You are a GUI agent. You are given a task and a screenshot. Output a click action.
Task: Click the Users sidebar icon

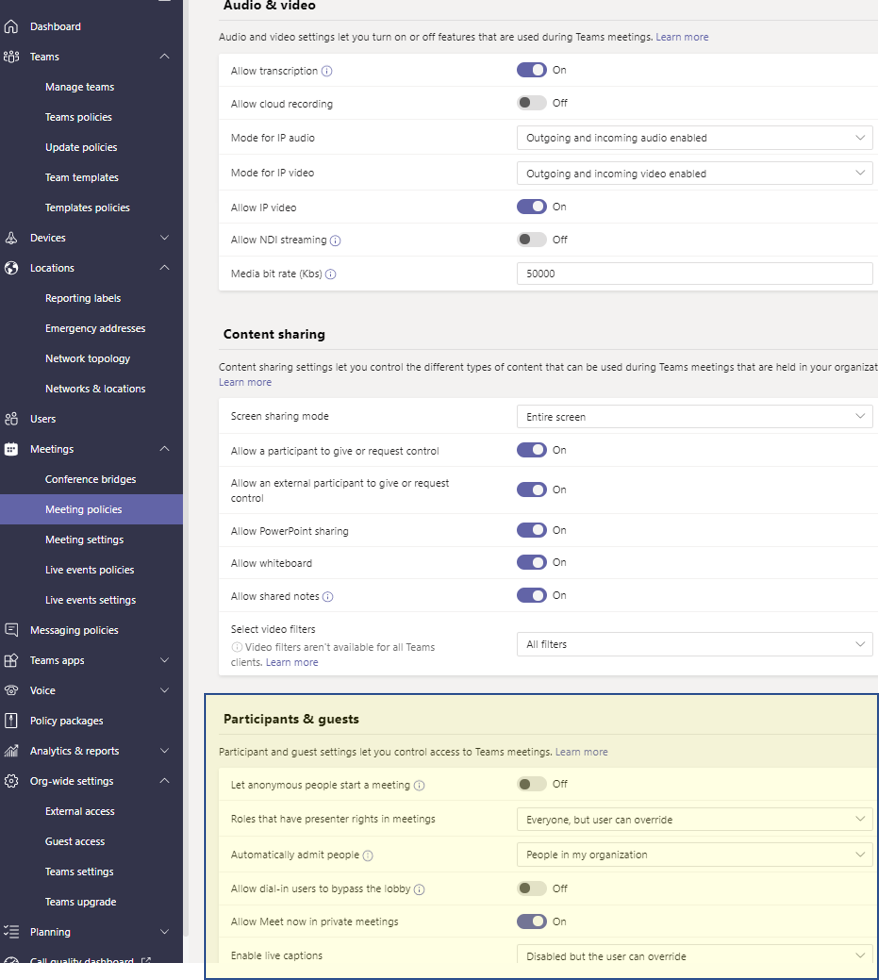click(x=16, y=418)
